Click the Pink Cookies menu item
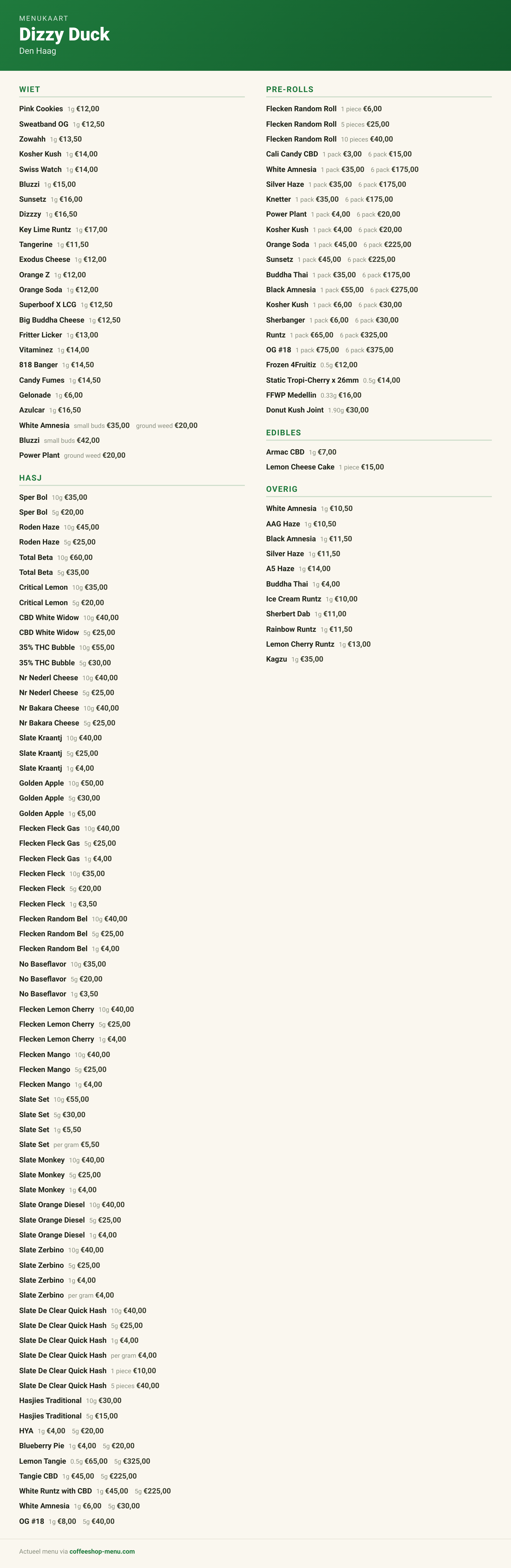 59,109
